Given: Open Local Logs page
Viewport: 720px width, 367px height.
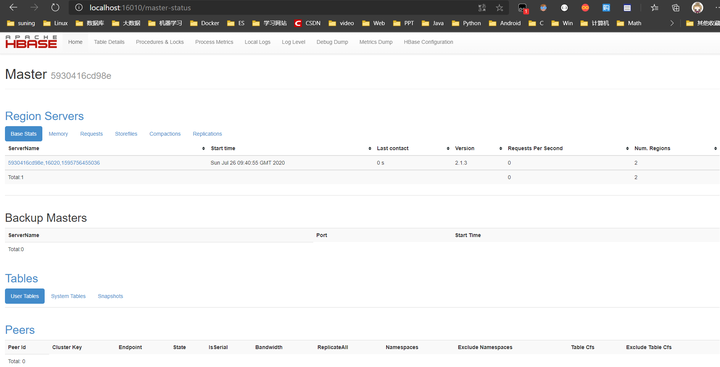Looking at the screenshot, I should tap(258, 42).
